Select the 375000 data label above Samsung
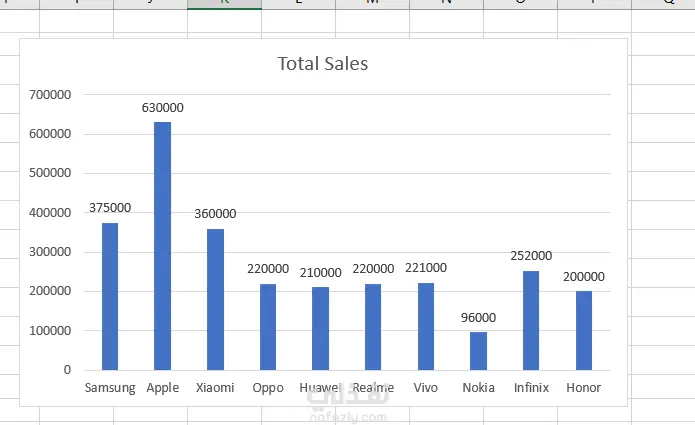The width and height of the screenshot is (695, 425). click(110, 207)
